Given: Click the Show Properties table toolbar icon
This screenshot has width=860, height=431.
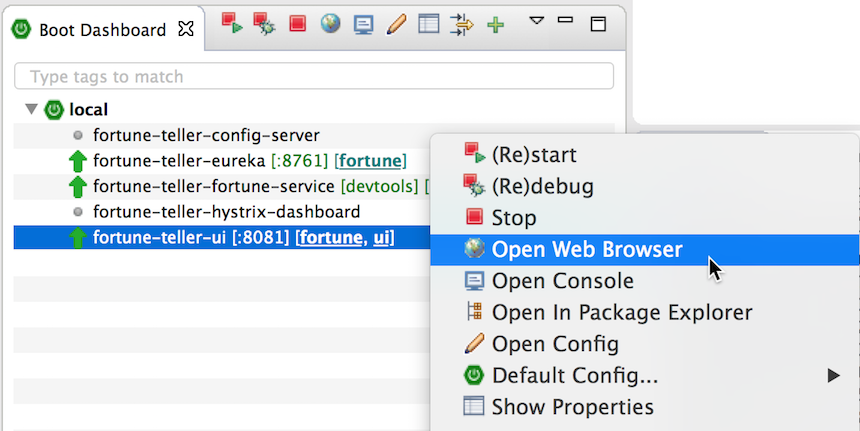Looking at the screenshot, I should 428,24.
